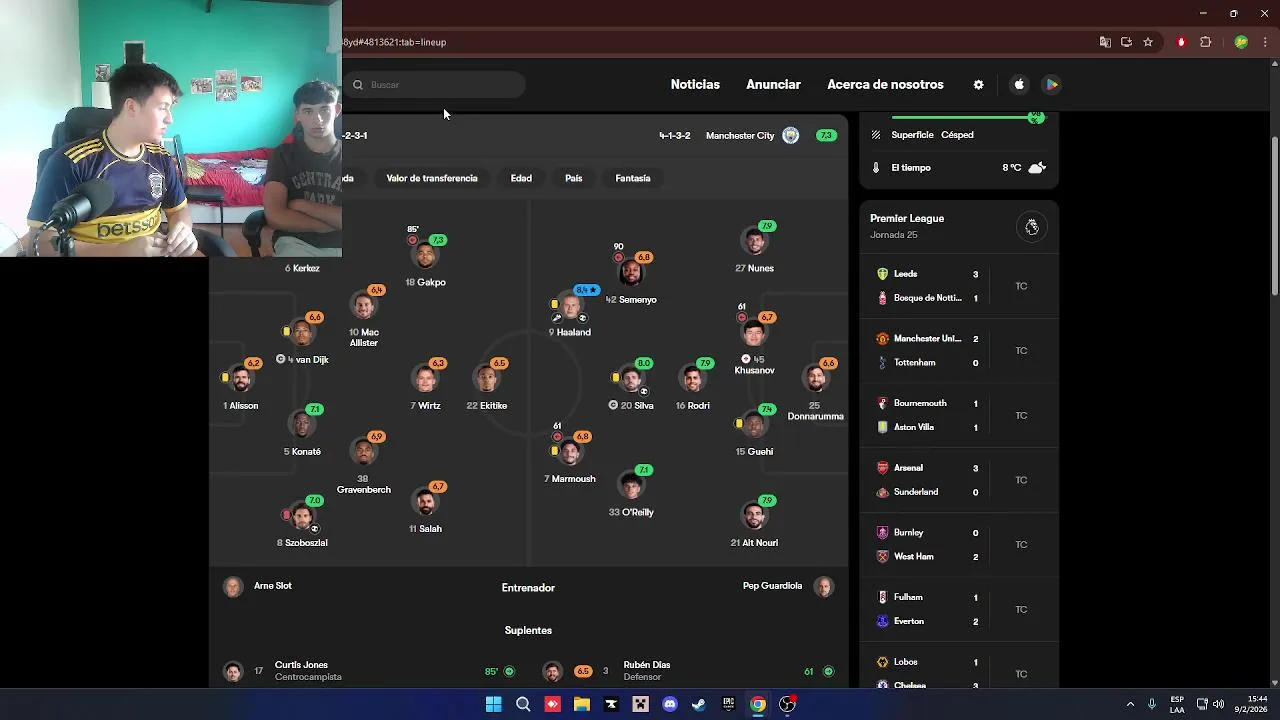1280x720 pixels.
Task: Click the 'Manchester City' team name
Action: click(x=740, y=135)
